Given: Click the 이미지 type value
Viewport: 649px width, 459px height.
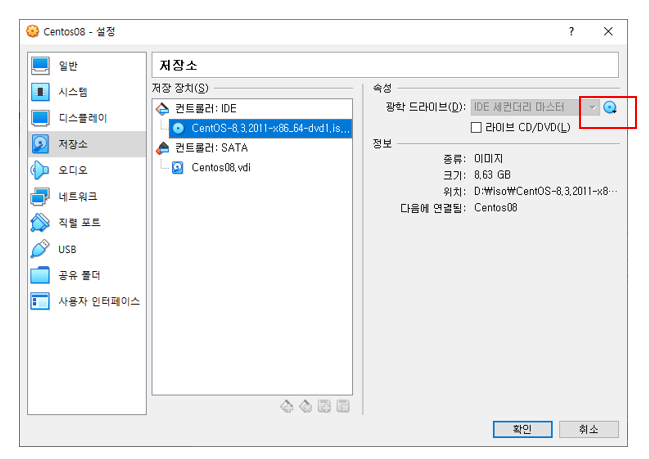Looking at the screenshot, I should (488, 159).
